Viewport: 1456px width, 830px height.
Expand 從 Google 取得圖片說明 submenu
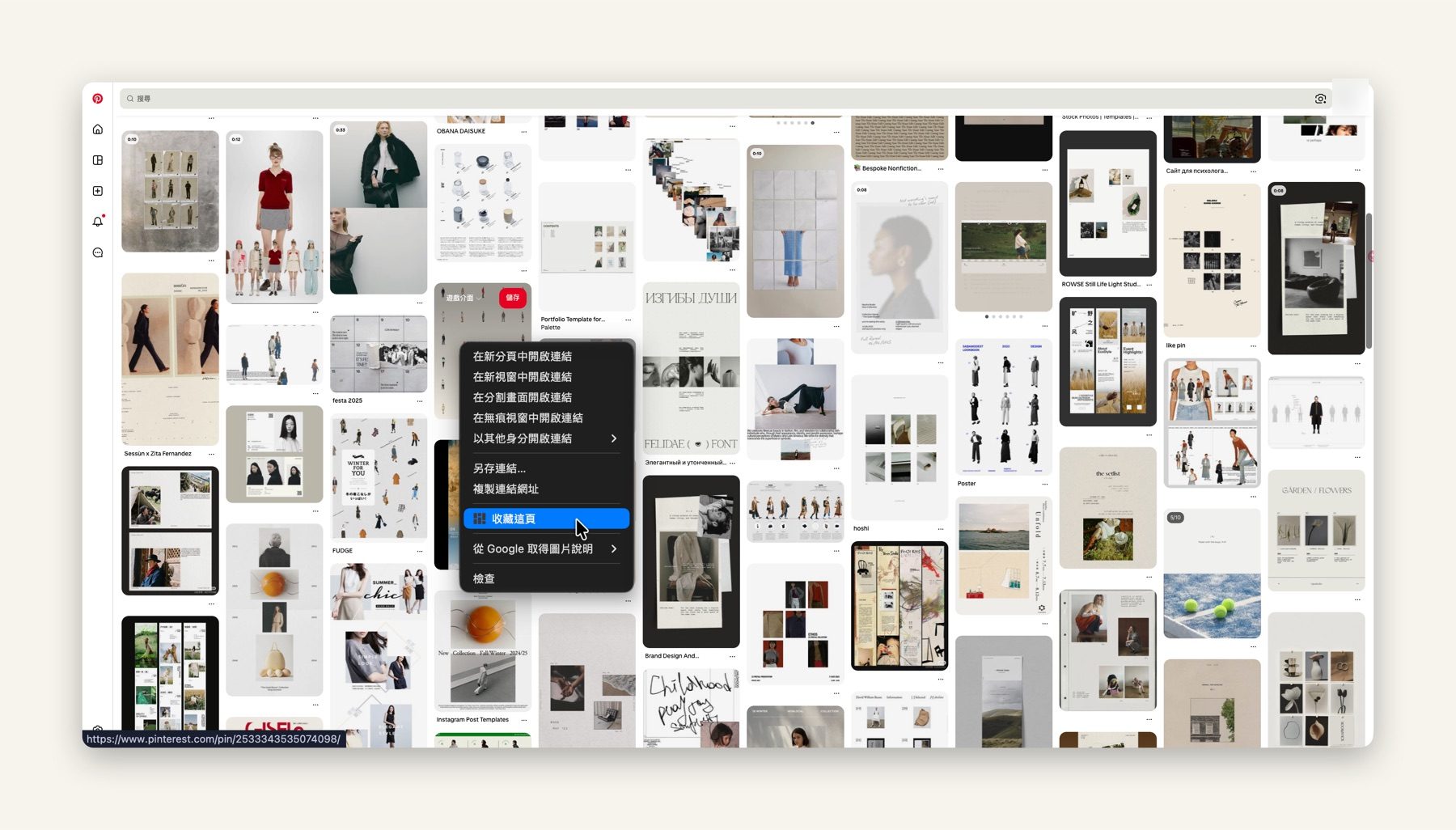pyautogui.click(x=614, y=548)
